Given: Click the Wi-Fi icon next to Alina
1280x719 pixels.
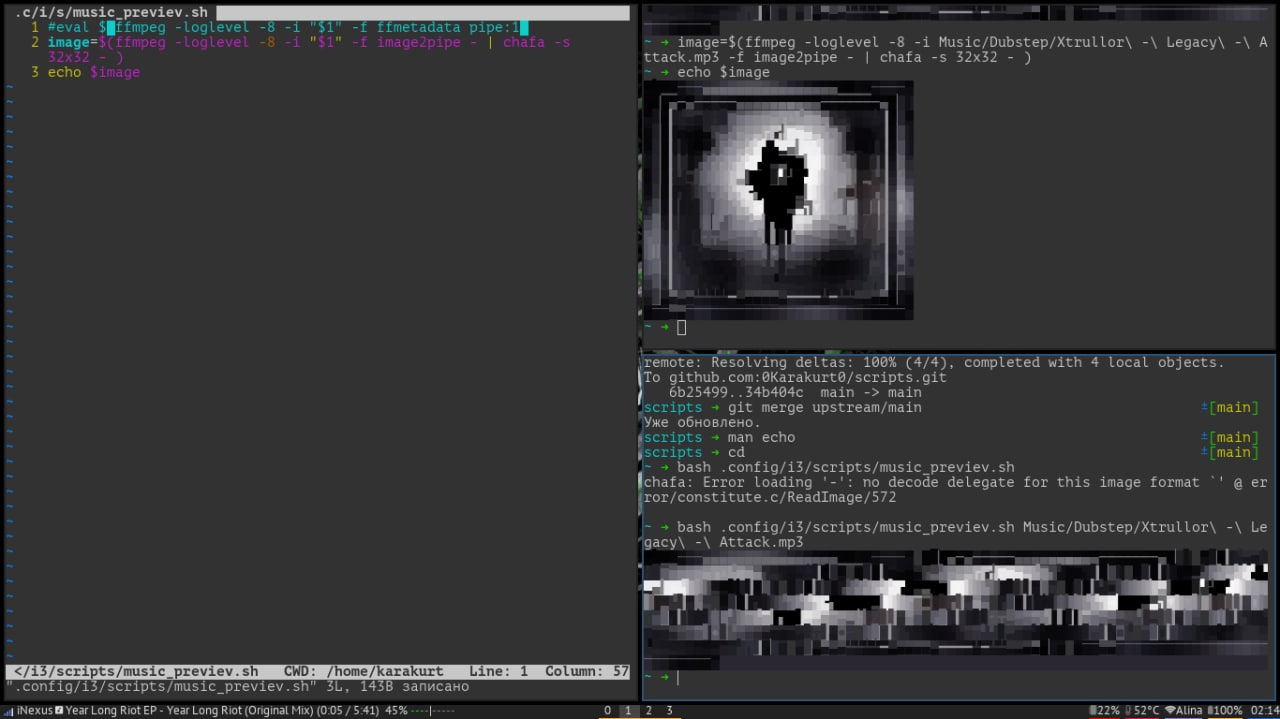Looking at the screenshot, I should click(1170, 711).
